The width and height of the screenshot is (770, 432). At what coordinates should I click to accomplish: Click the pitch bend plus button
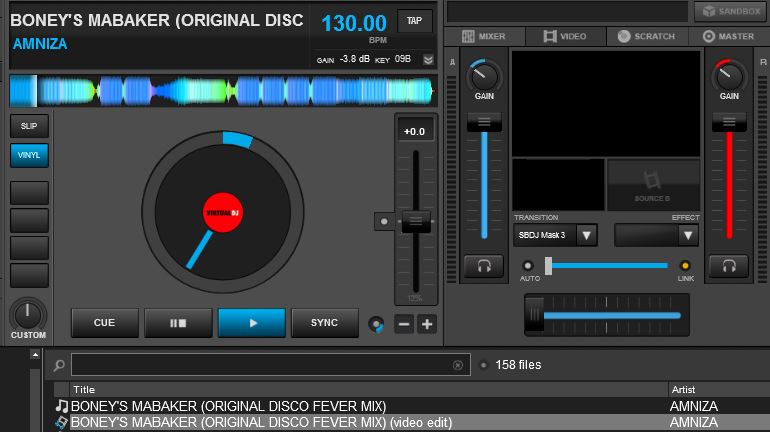tap(427, 324)
